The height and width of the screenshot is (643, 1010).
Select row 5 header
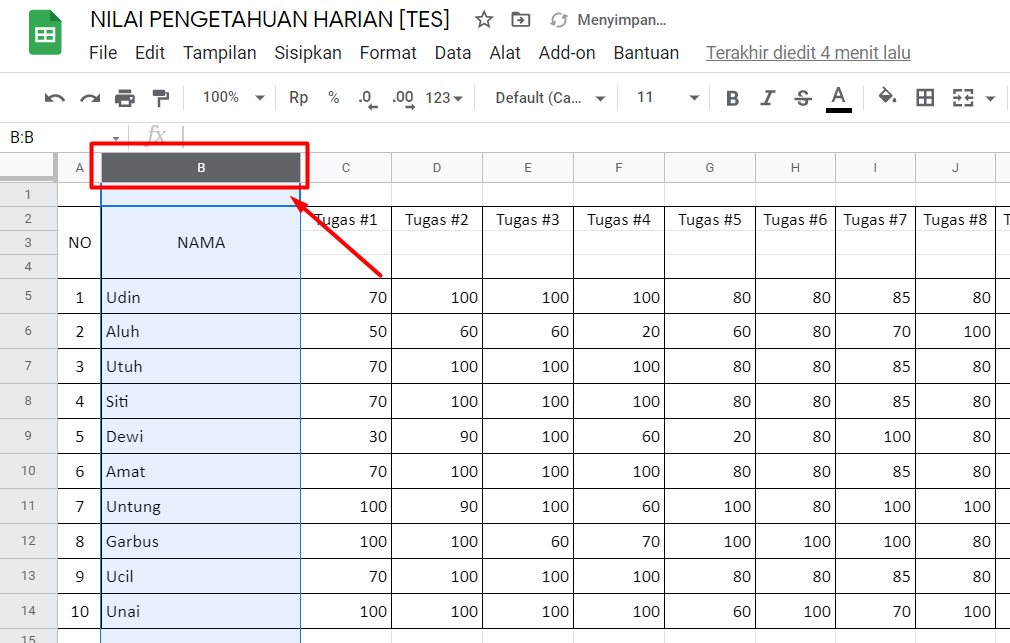pyautogui.click(x=28, y=296)
